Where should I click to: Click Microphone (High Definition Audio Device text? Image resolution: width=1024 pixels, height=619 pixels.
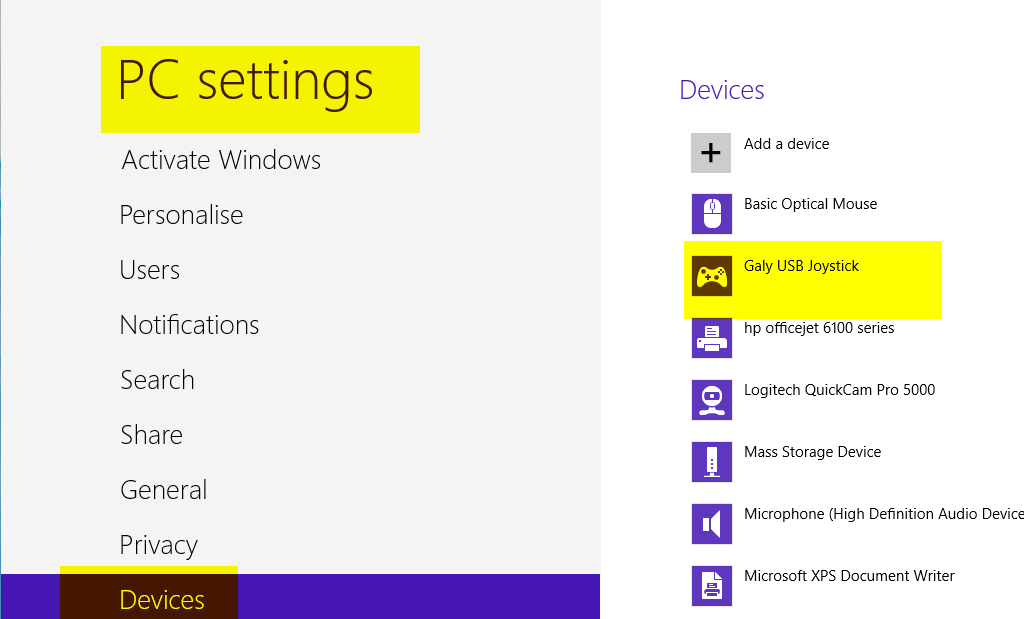click(884, 514)
